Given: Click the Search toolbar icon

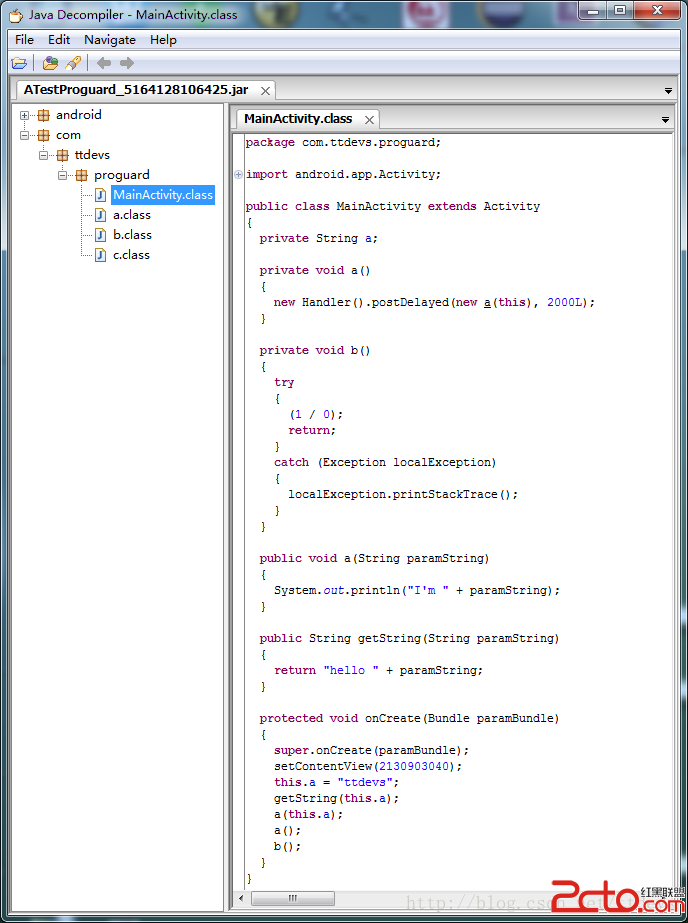Looking at the screenshot, I should (x=73, y=63).
